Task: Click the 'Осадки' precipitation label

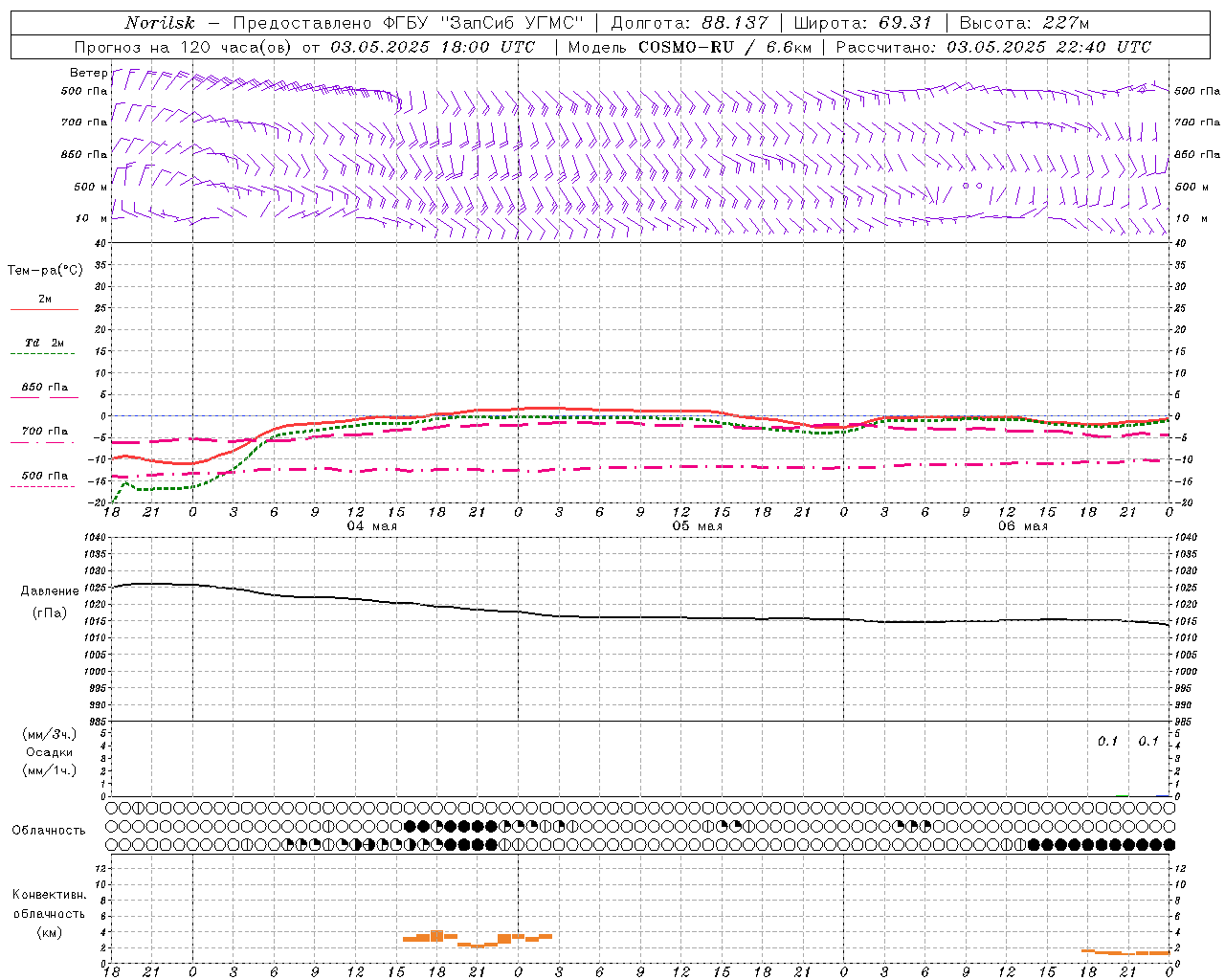Action: click(50, 752)
